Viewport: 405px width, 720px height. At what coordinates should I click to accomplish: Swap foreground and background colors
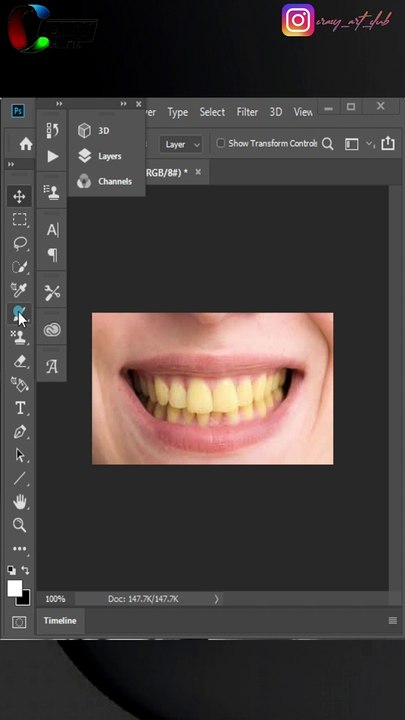pyautogui.click(x=26, y=570)
